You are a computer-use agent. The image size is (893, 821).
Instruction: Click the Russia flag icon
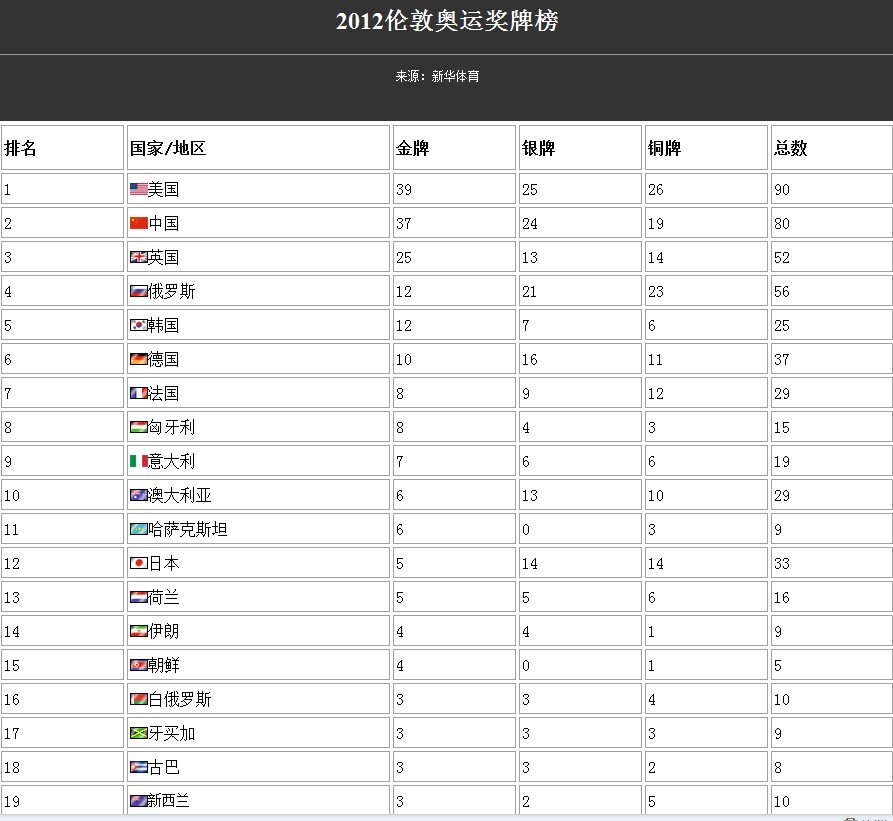[138, 291]
